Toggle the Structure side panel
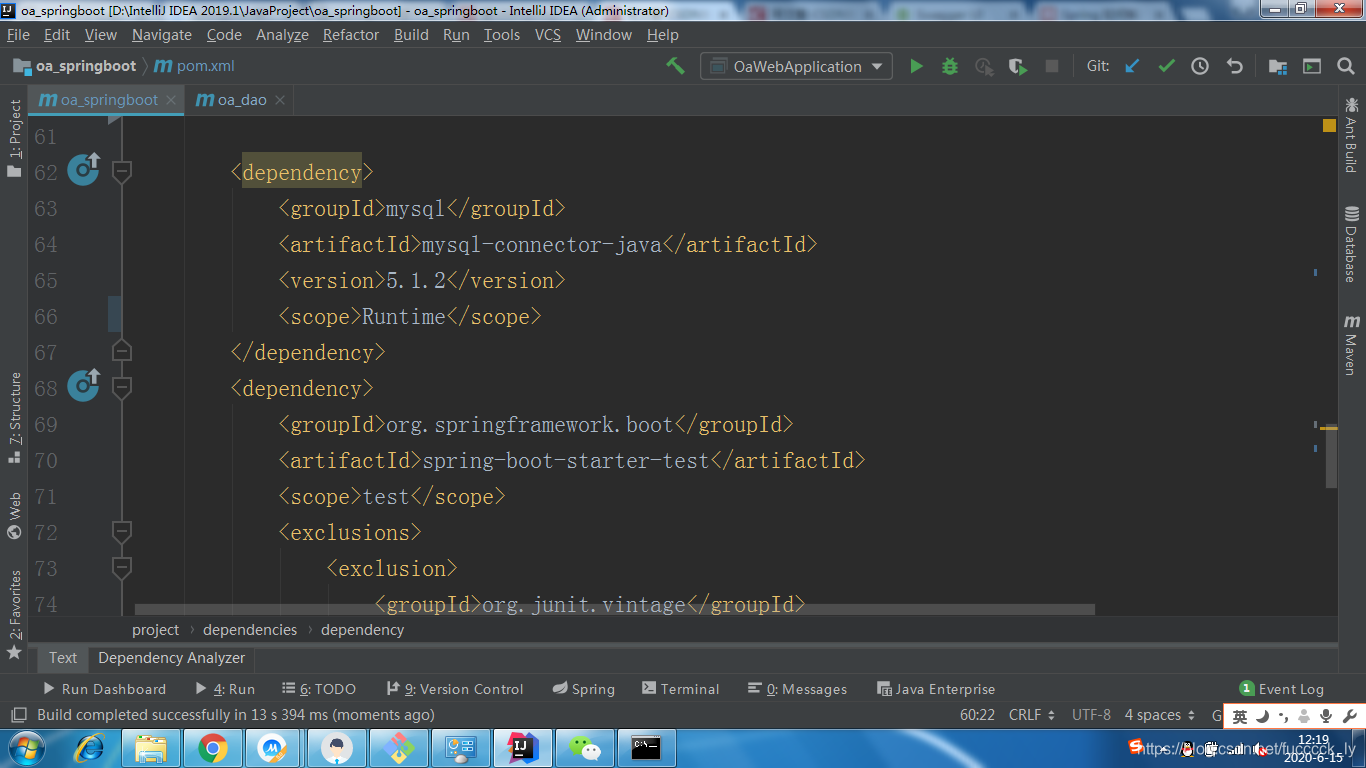 point(14,417)
